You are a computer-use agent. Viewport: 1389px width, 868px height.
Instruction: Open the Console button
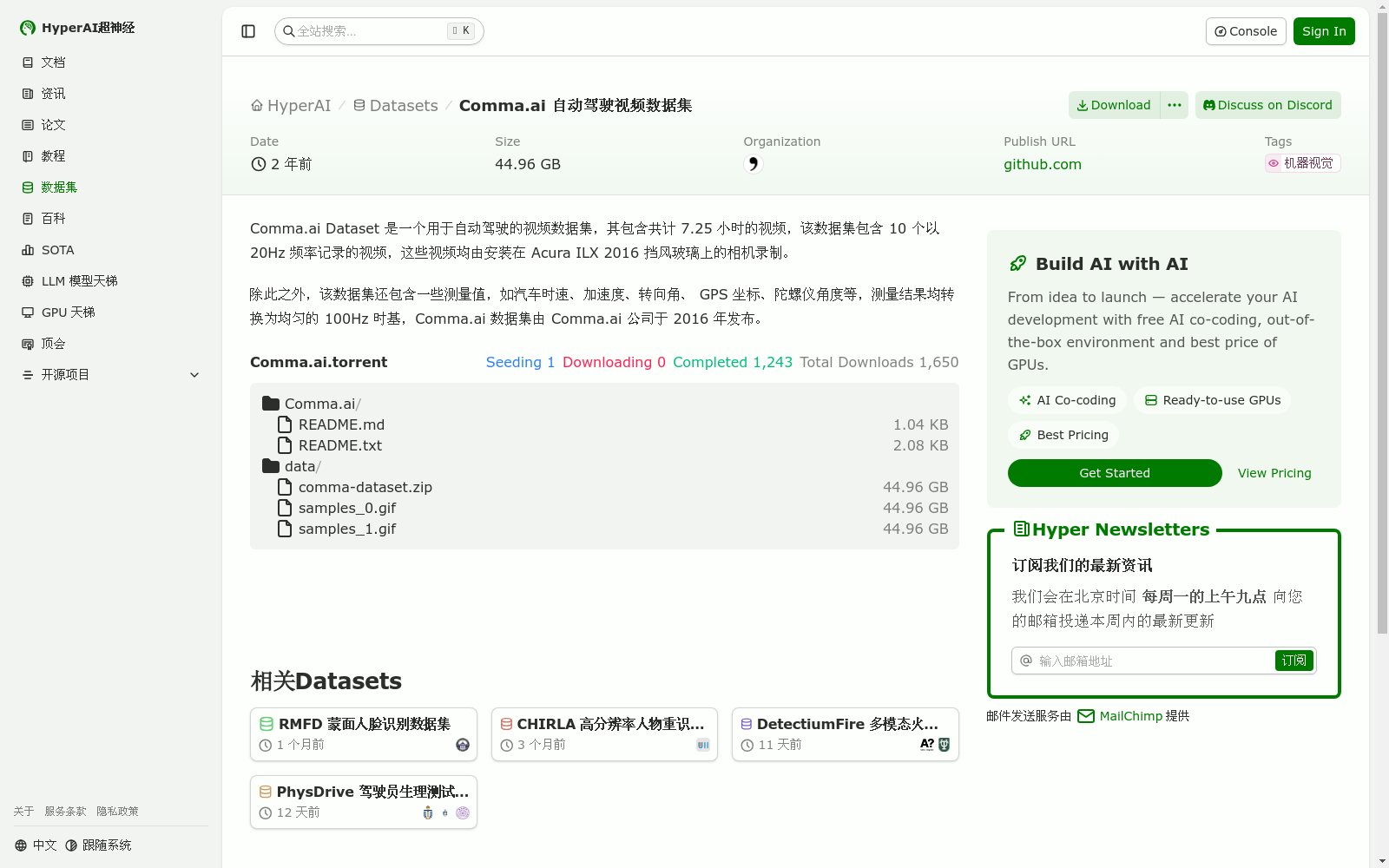(x=1246, y=31)
